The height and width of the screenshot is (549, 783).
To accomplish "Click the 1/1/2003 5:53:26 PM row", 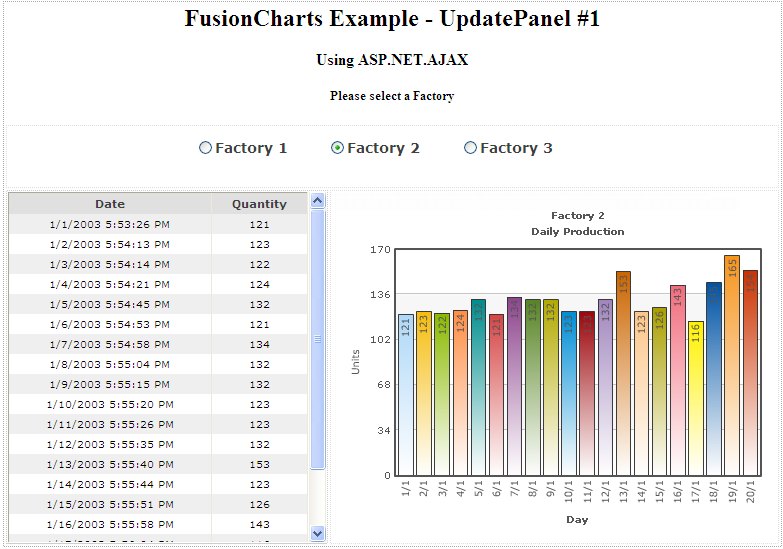I will tap(110, 225).
